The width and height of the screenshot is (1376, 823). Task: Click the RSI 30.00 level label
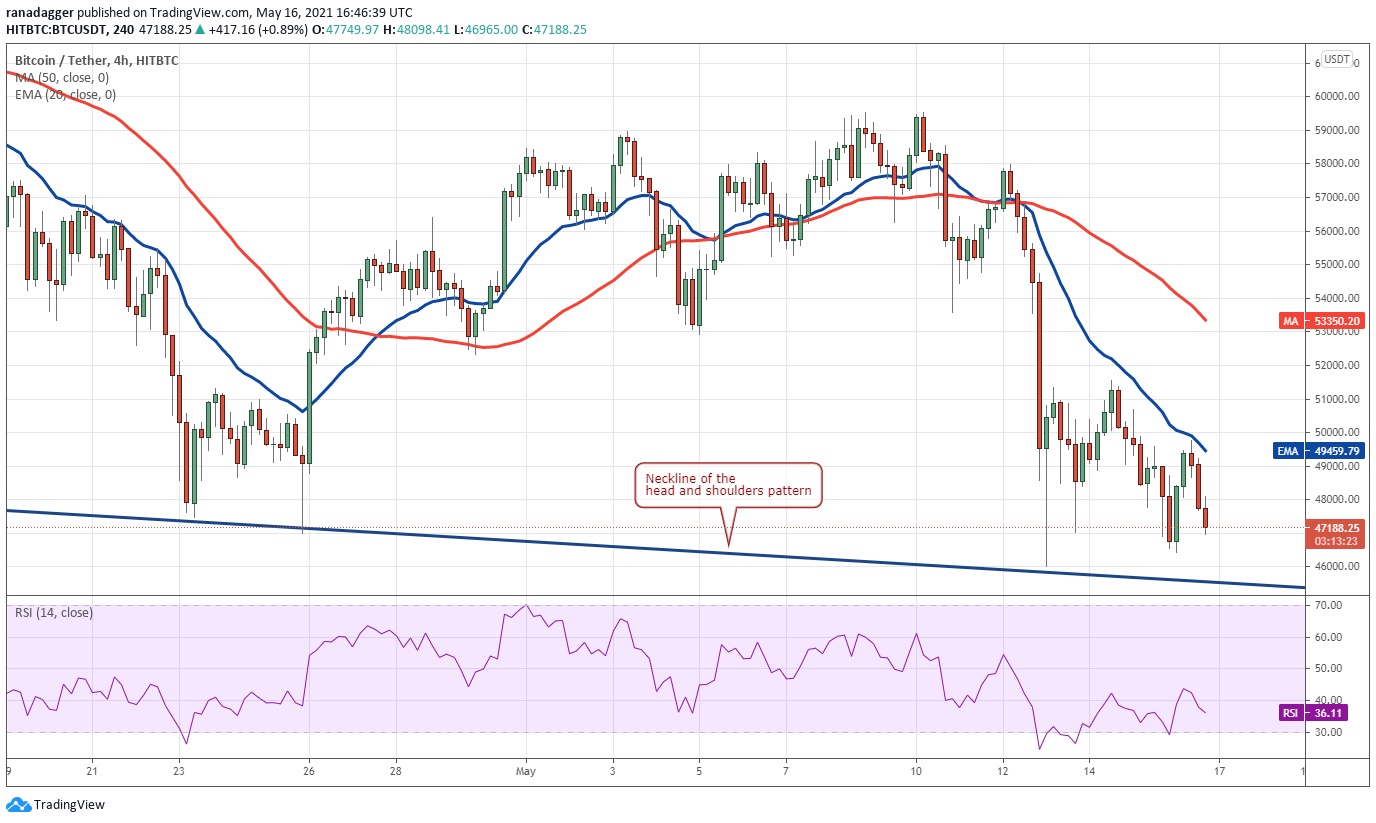1330,732
